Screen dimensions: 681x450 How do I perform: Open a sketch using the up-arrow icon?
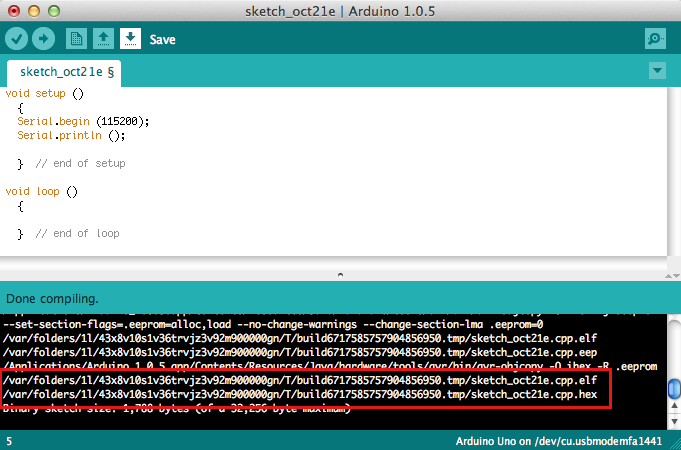point(103,39)
